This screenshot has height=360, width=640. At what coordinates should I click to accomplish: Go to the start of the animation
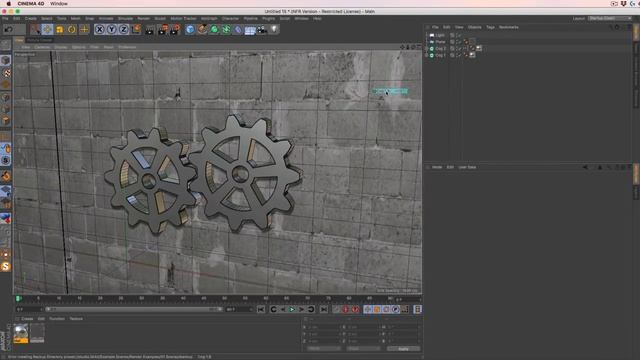tap(261, 310)
